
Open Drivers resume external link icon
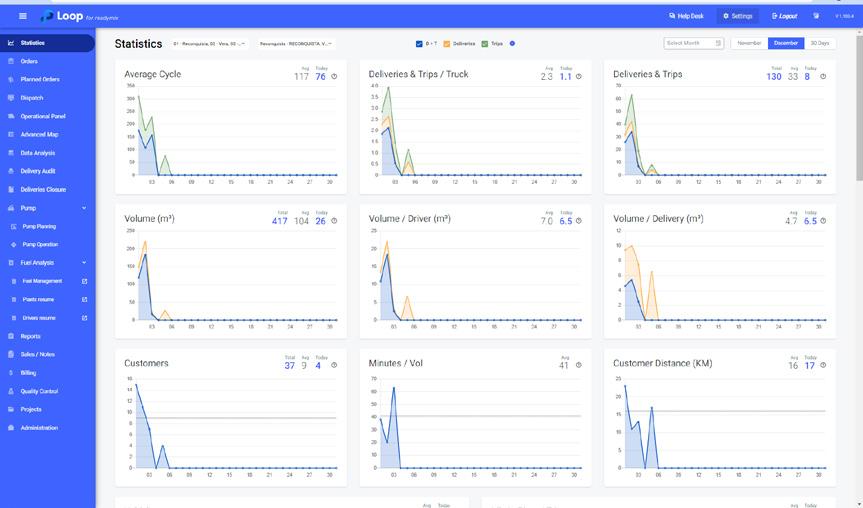click(x=84, y=318)
